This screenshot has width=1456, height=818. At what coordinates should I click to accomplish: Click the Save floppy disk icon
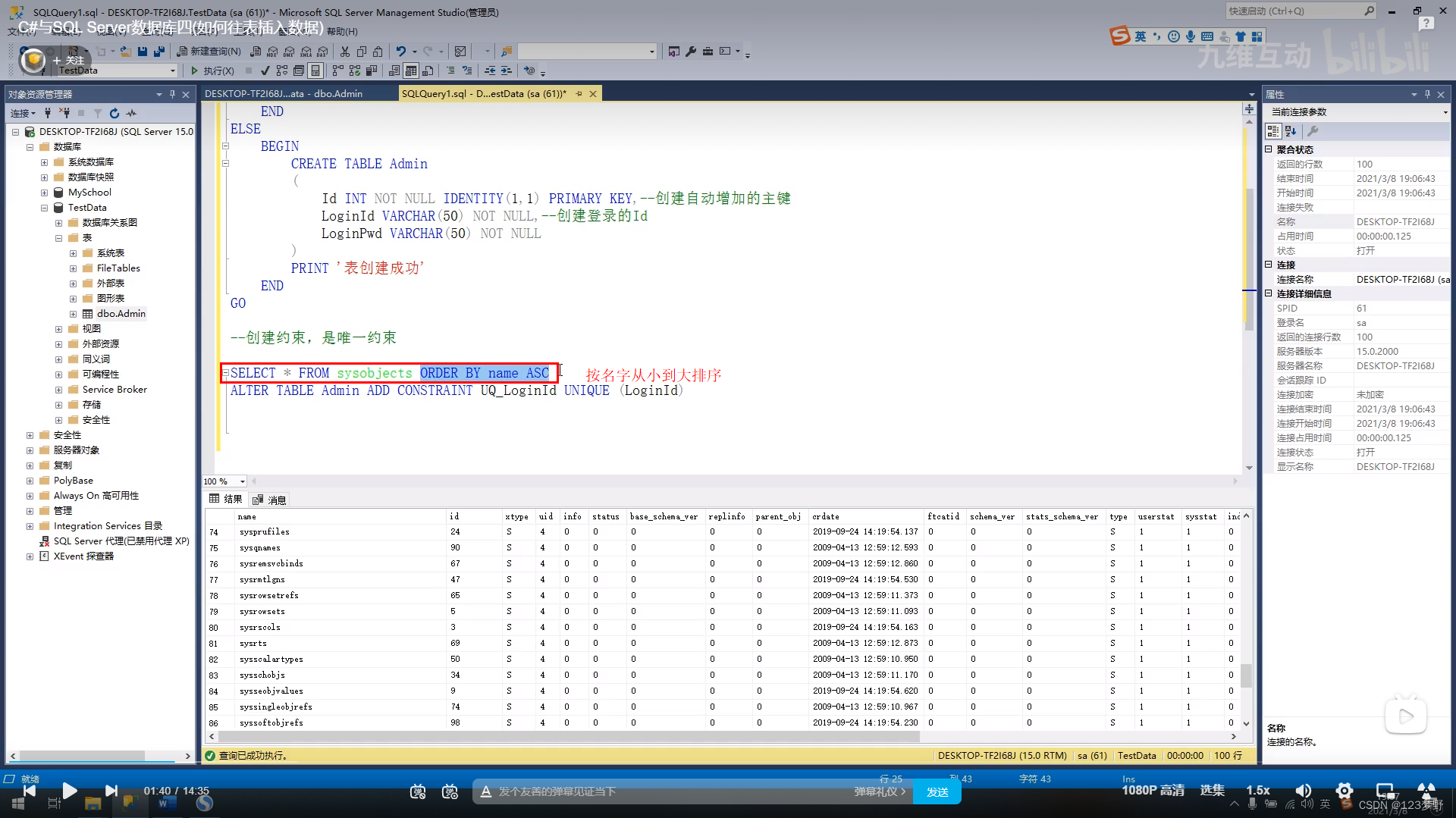143,52
